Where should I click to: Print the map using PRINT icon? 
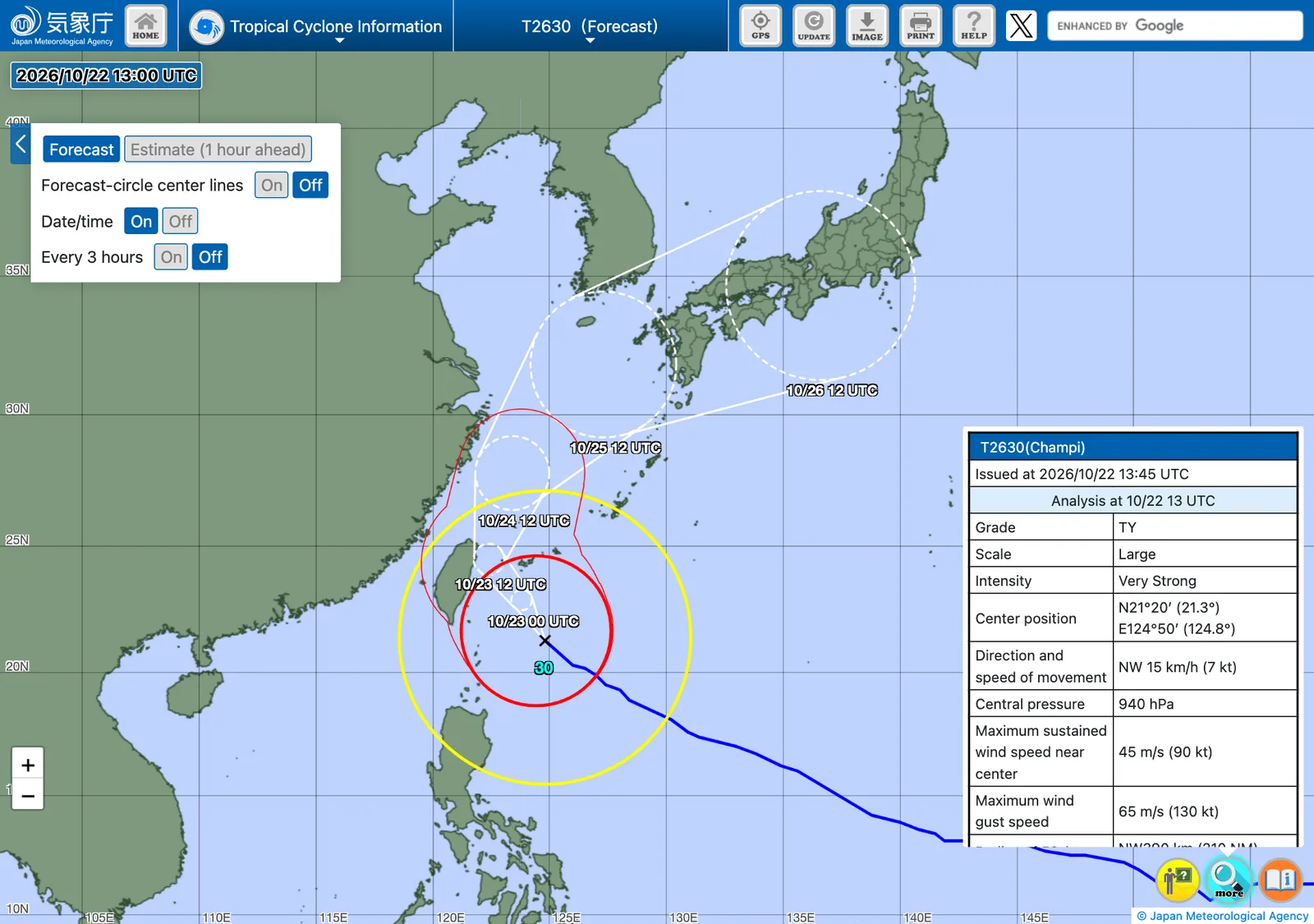(921, 25)
